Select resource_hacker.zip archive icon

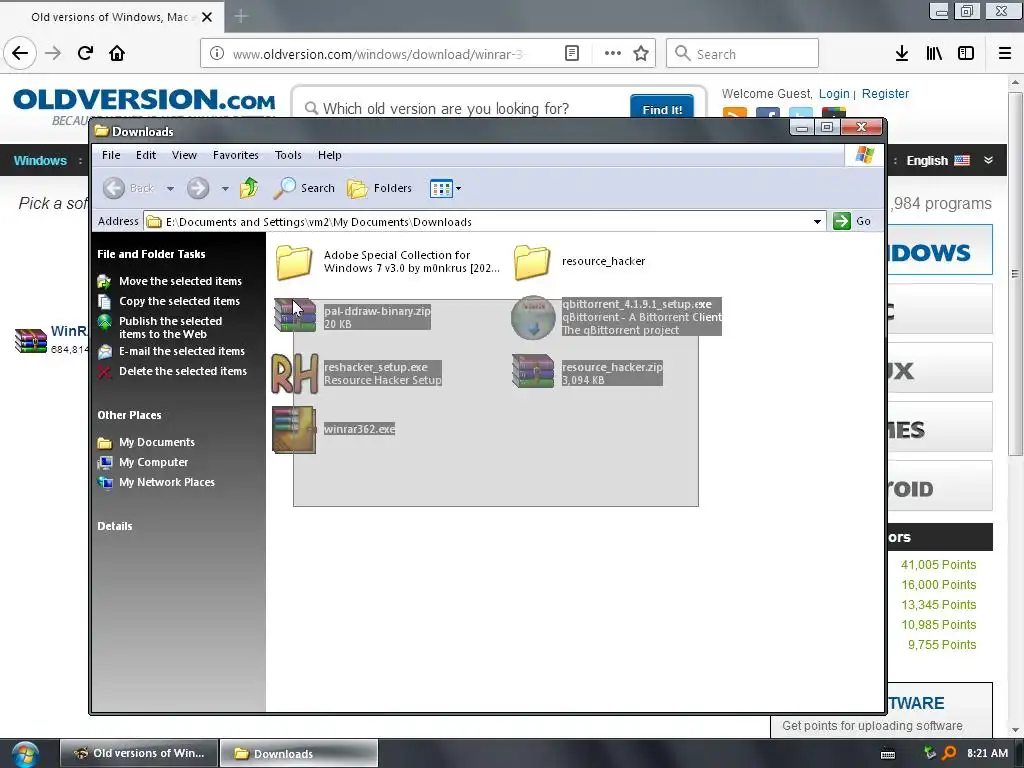(533, 371)
